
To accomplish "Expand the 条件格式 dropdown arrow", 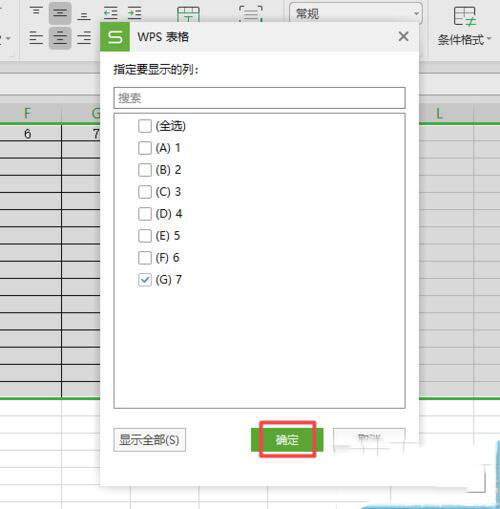I will pyautogui.click(x=489, y=39).
